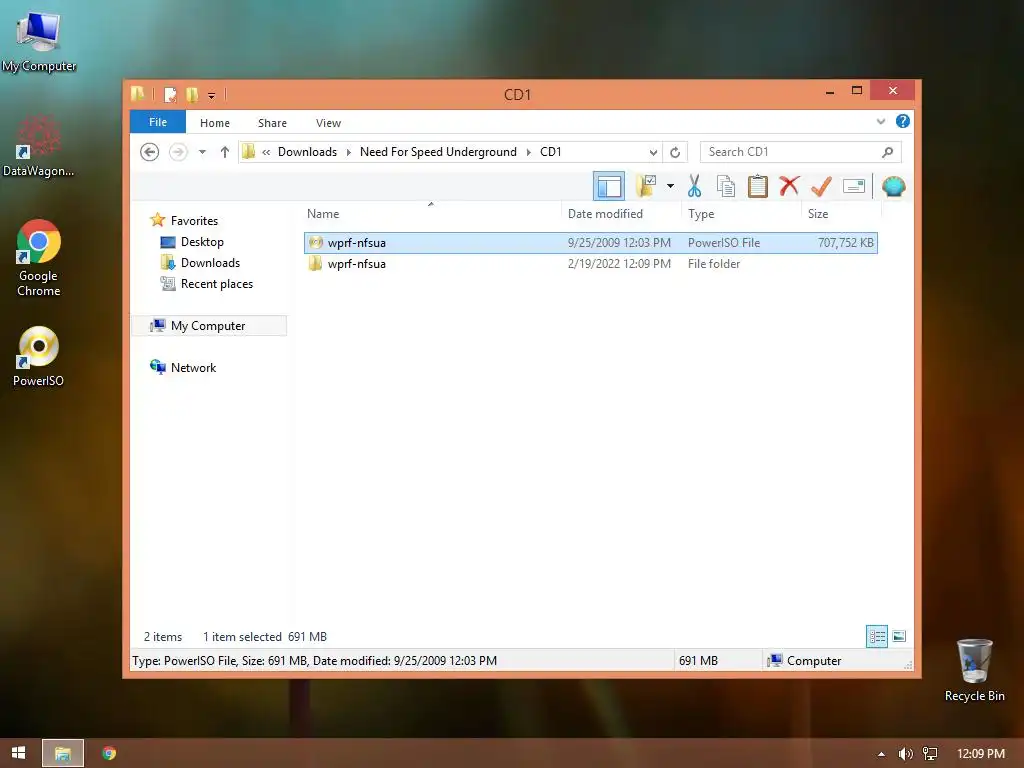This screenshot has height=768, width=1024.
Task: Select My Computer in navigation pane
Action: click(209, 325)
